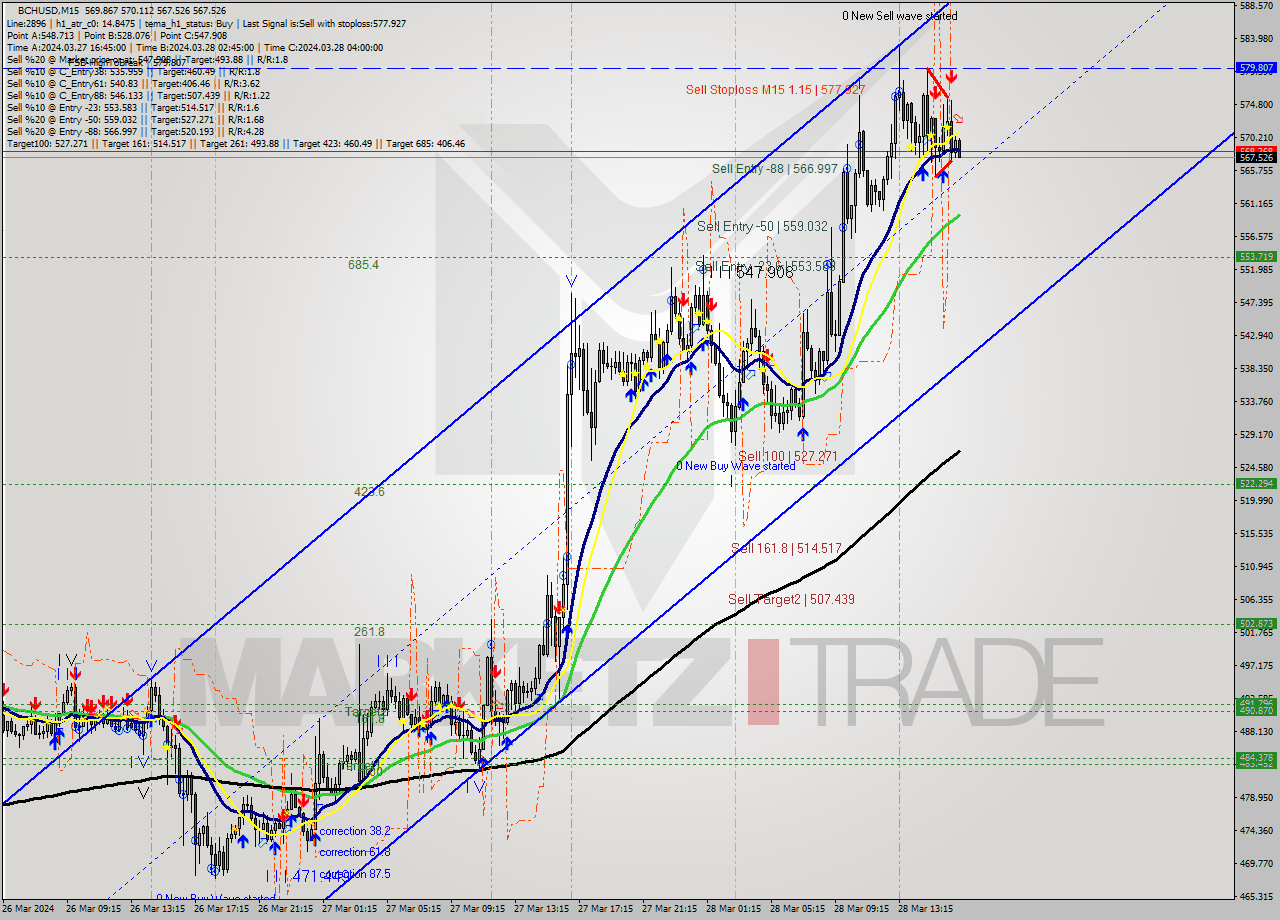Viewport: 1280px width, 920px height.
Task: Click the 567.526 current price tag
Action: coord(1256,157)
